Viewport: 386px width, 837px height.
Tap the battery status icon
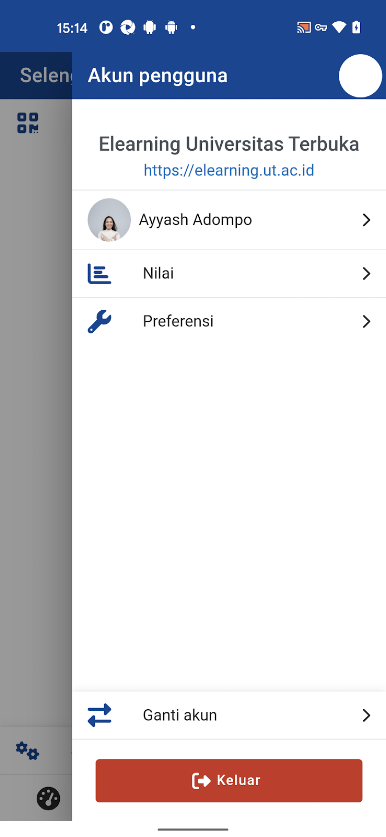point(356,28)
